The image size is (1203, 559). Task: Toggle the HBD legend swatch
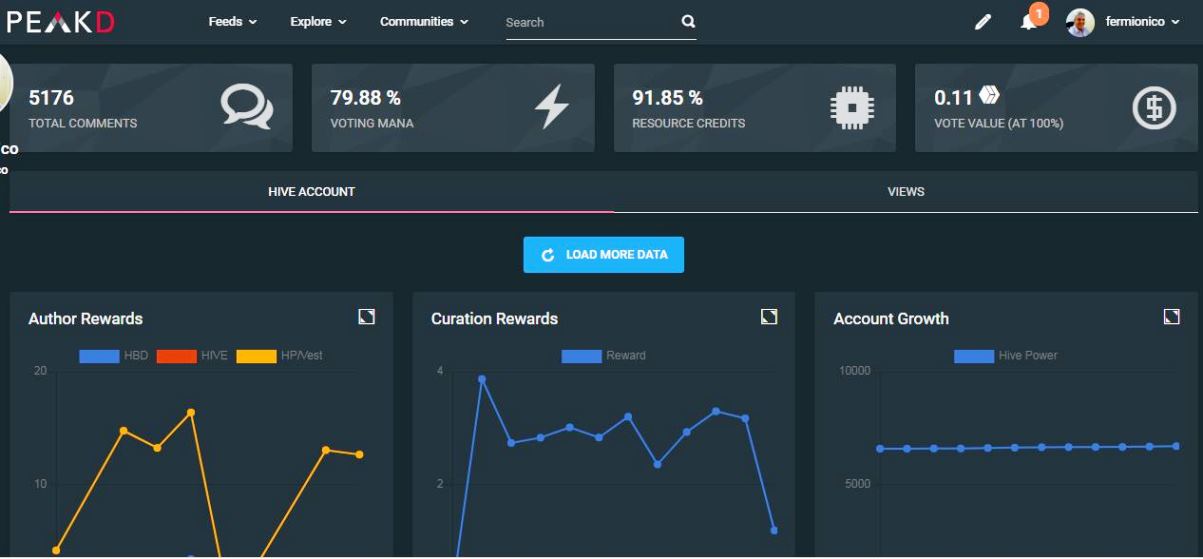click(99, 356)
